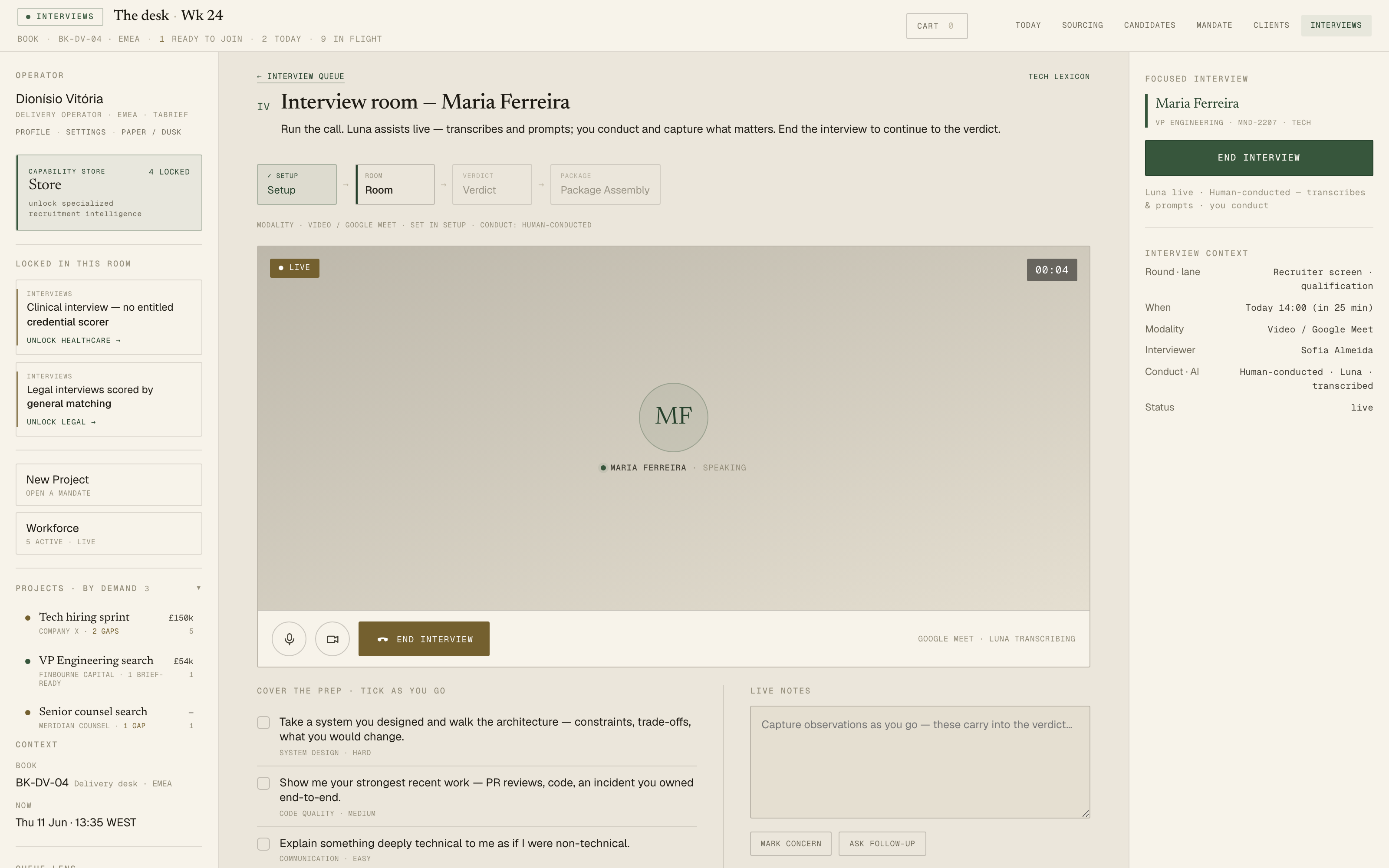
Task: Select the Interviews nav tab
Action: [1336, 25]
